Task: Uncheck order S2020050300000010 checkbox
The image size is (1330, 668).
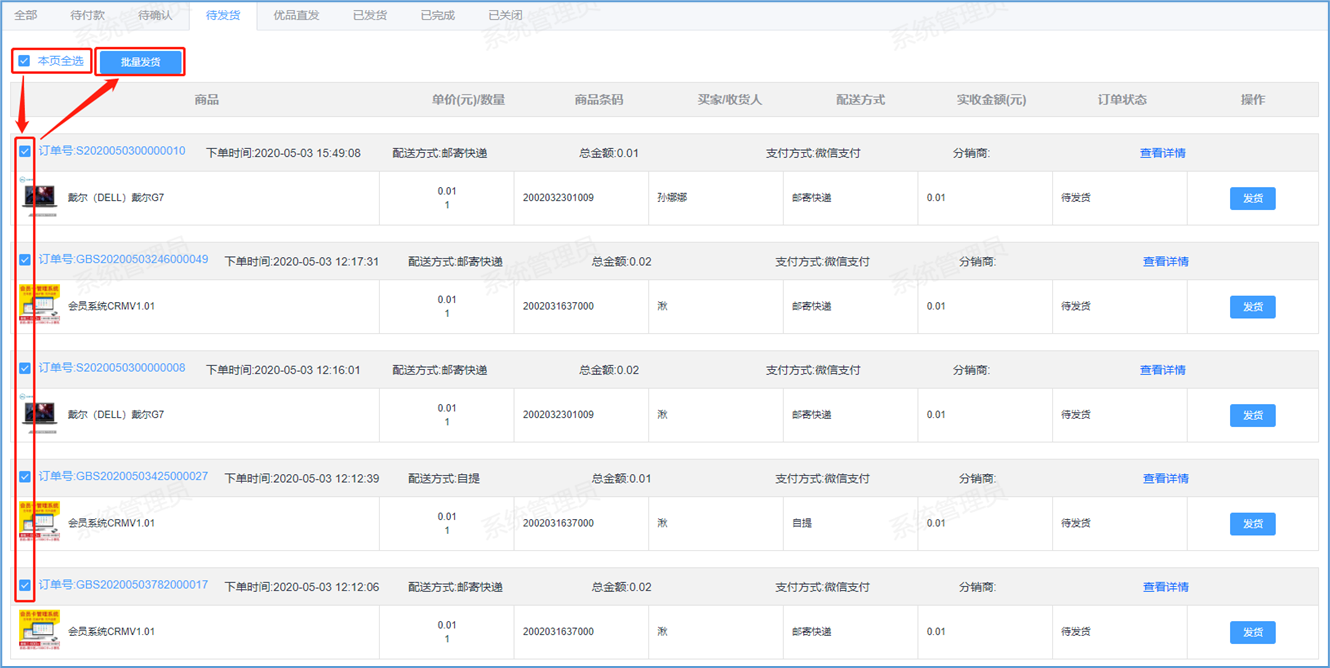Action: point(25,152)
